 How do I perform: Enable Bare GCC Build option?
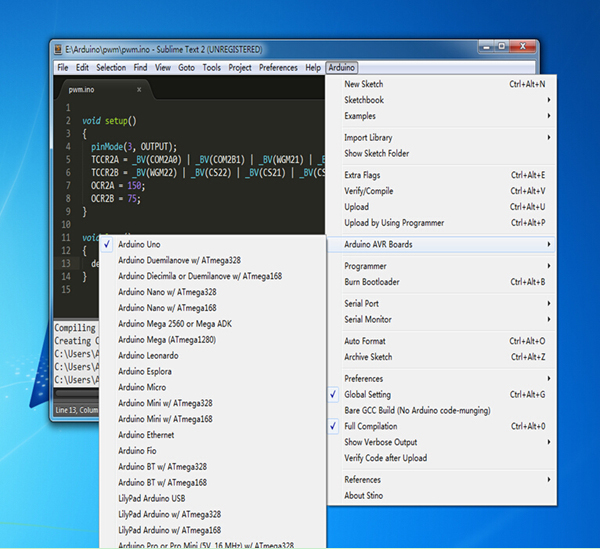pos(442,411)
